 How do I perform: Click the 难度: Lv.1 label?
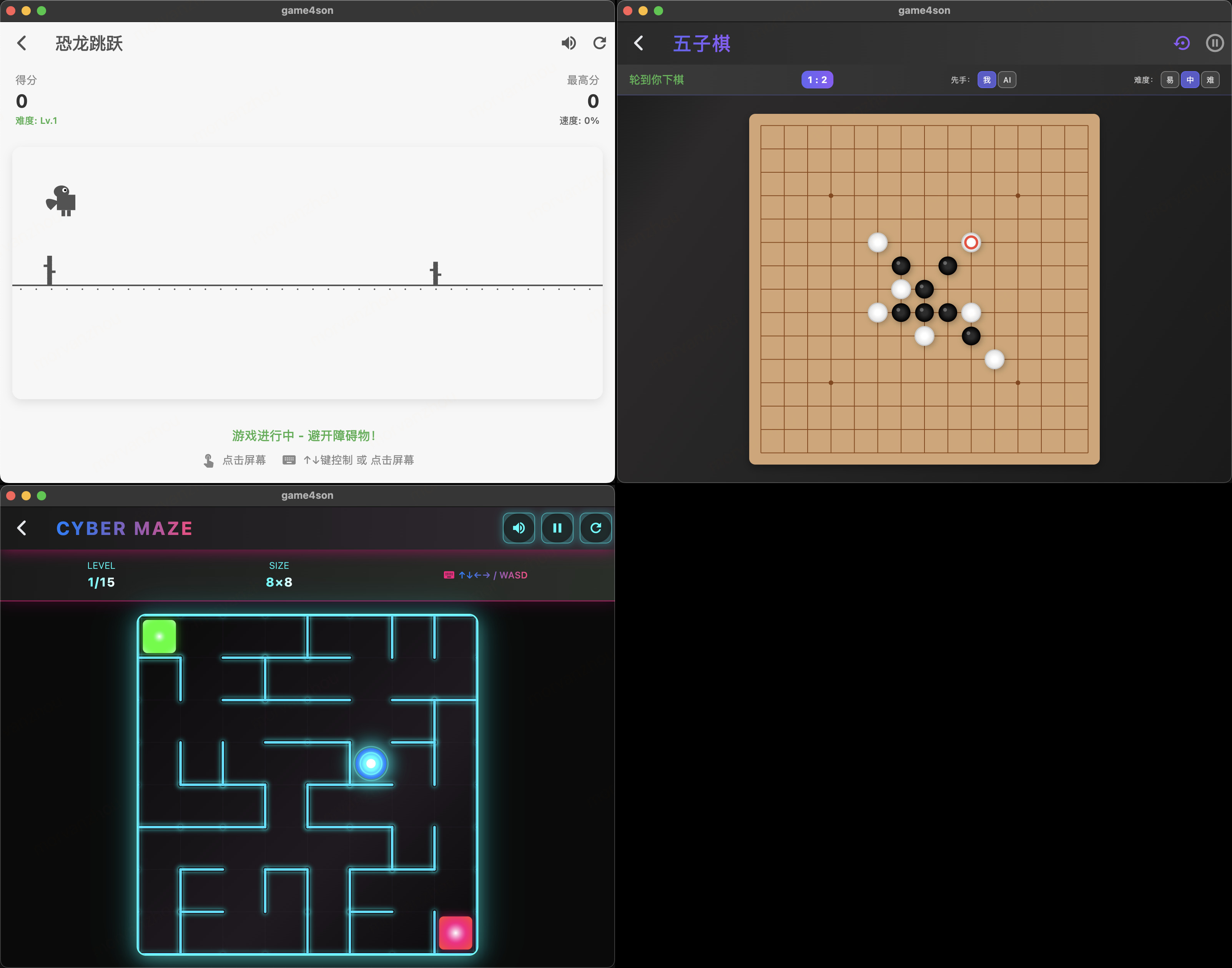36,121
